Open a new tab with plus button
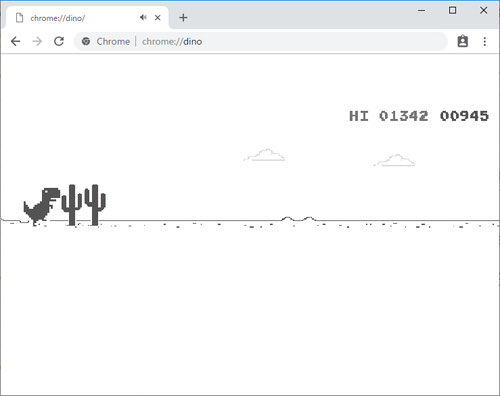The width and height of the screenshot is (500, 396). coord(183,18)
